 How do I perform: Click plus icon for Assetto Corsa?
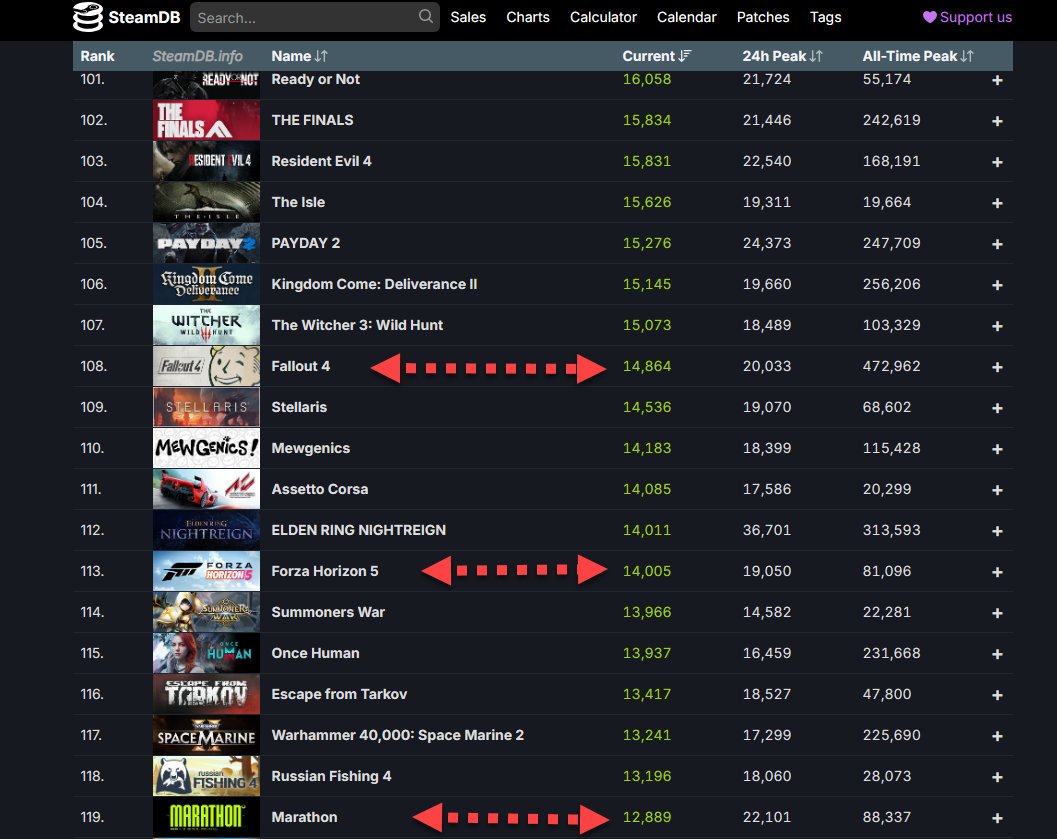pyautogui.click(x=997, y=491)
